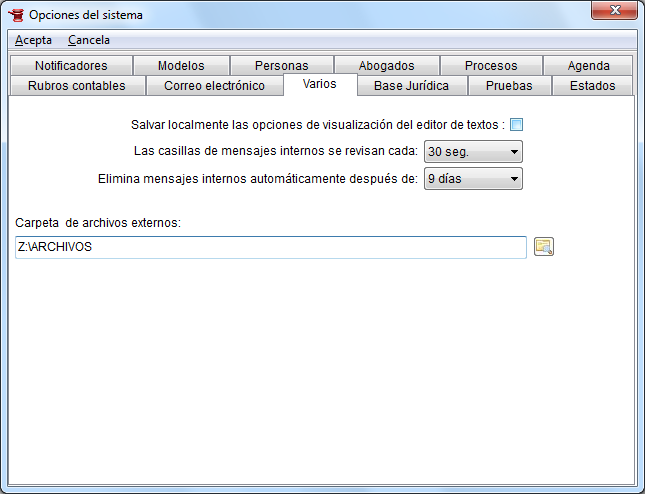The width and height of the screenshot is (645, 494).
Task: Switch to the Procesos tab
Action: [491, 66]
